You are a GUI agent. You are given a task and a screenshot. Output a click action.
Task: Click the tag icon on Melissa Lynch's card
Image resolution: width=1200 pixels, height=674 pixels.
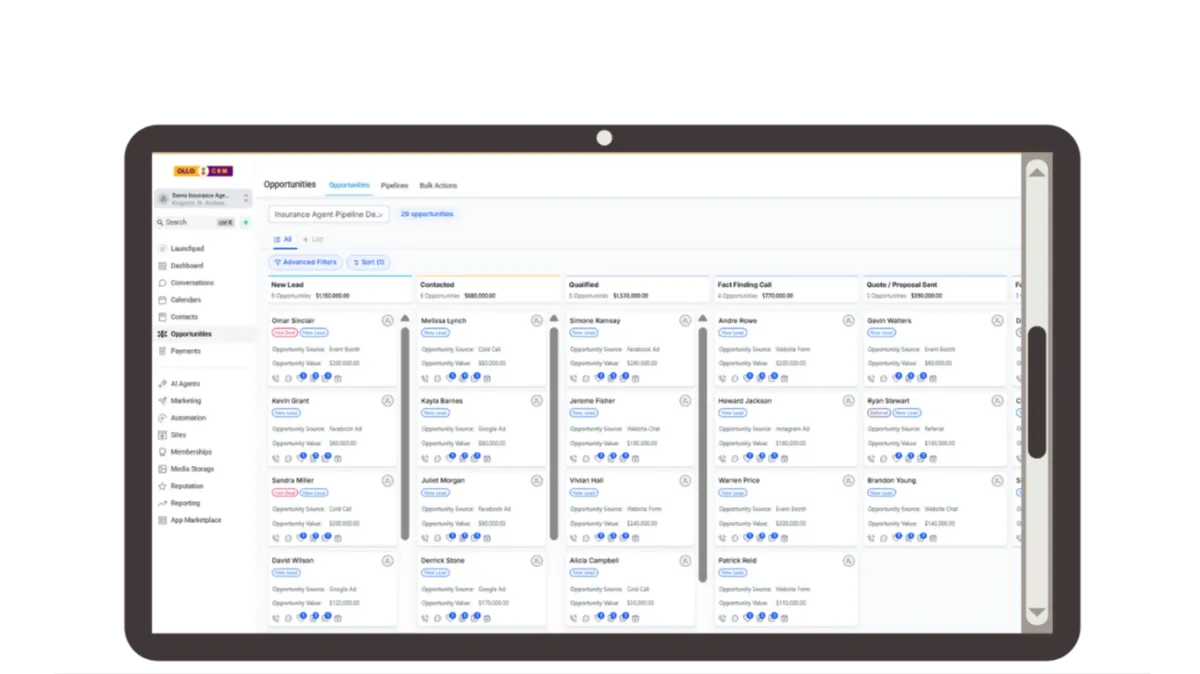(x=449, y=378)
